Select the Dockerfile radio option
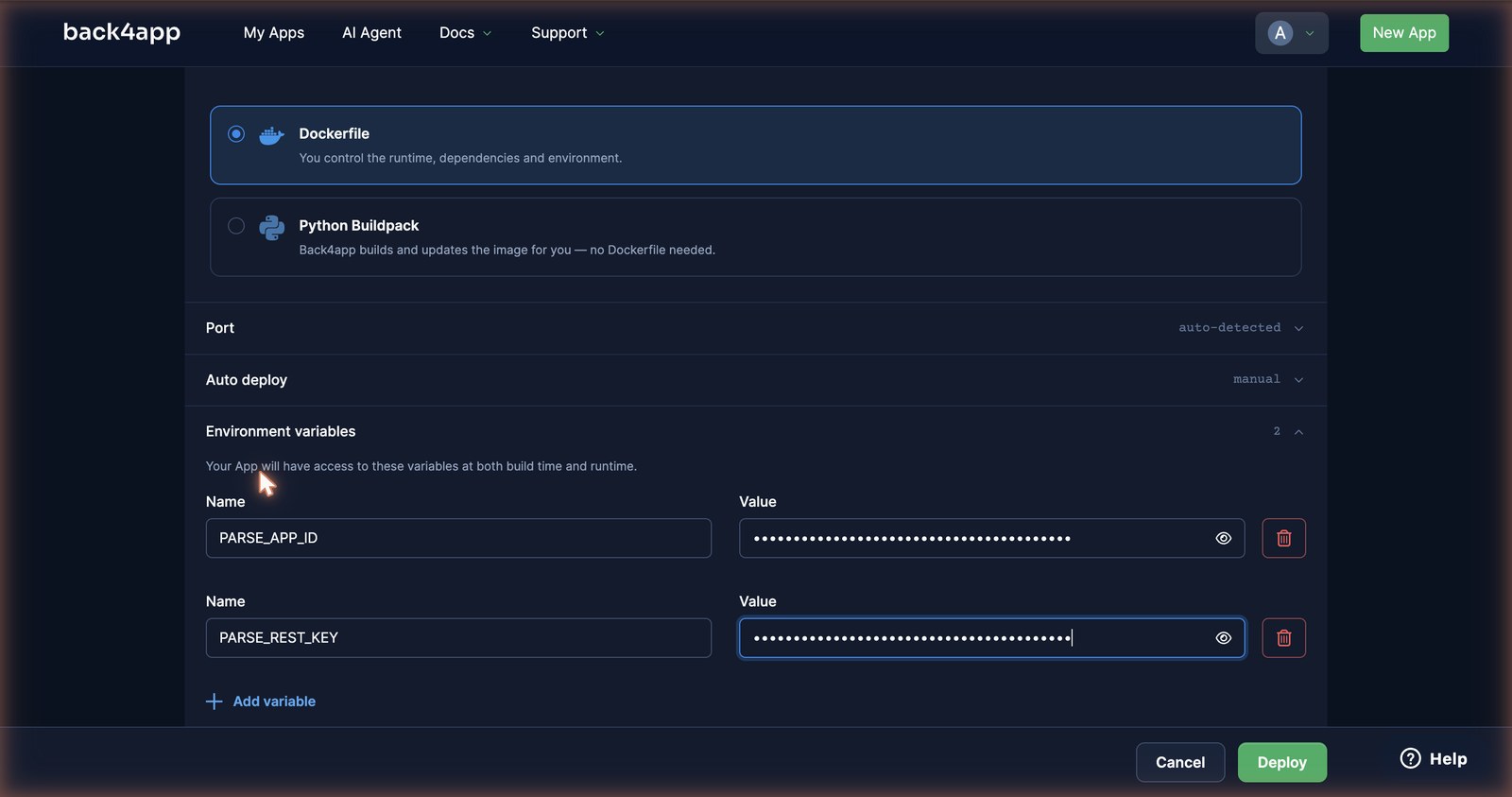Image resolution: width=1512 pixels, height=797 pixels. pyautogui.click(x=236, y=134)
